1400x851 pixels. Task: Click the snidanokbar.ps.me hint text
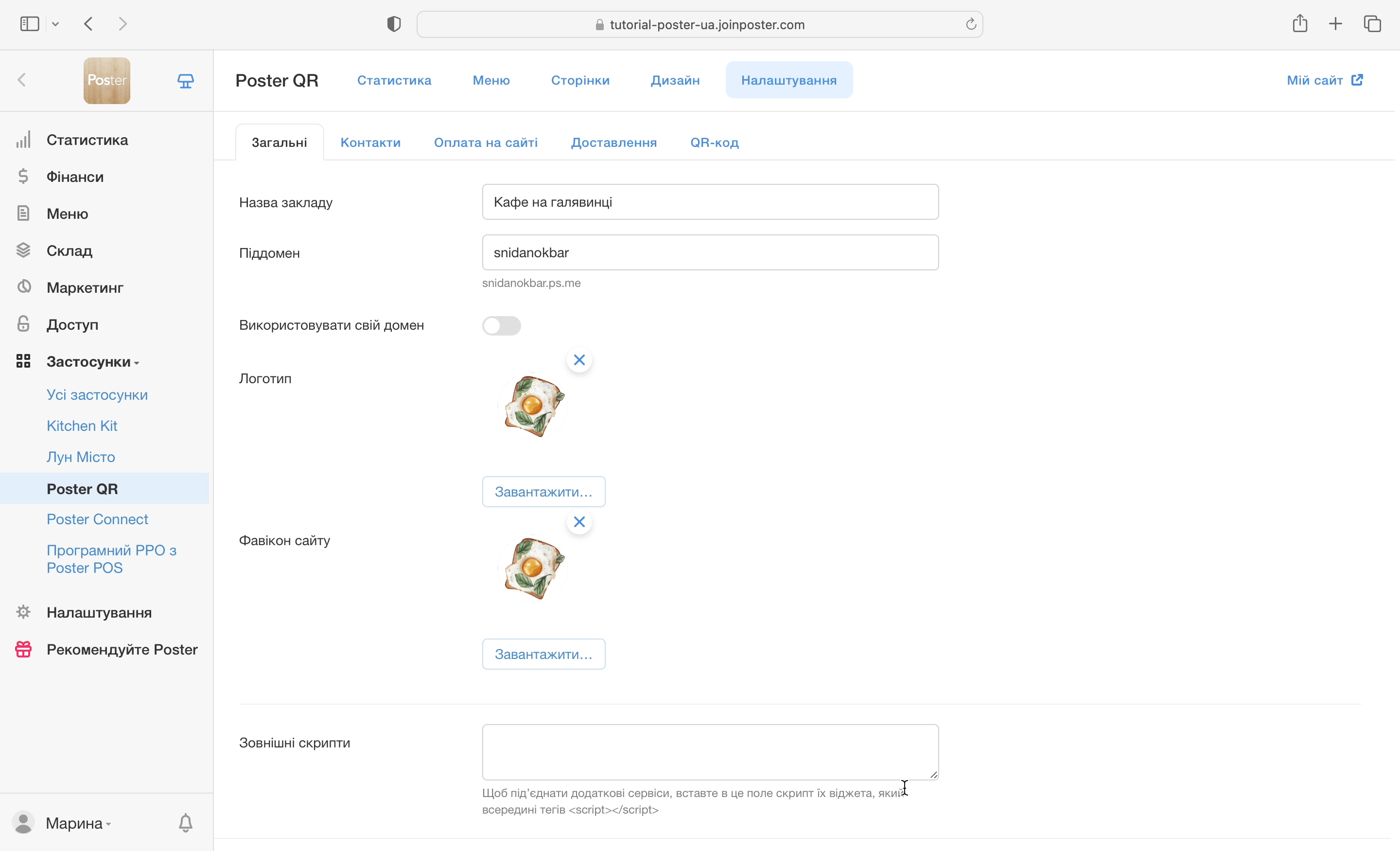click(531, 283)
